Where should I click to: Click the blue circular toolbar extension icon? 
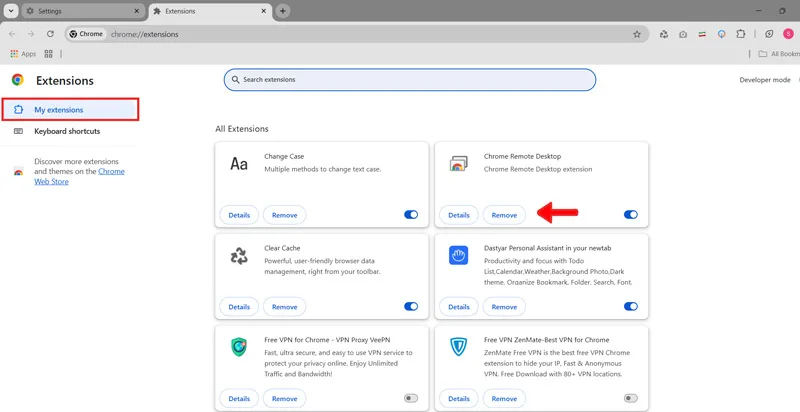(721, 34)
